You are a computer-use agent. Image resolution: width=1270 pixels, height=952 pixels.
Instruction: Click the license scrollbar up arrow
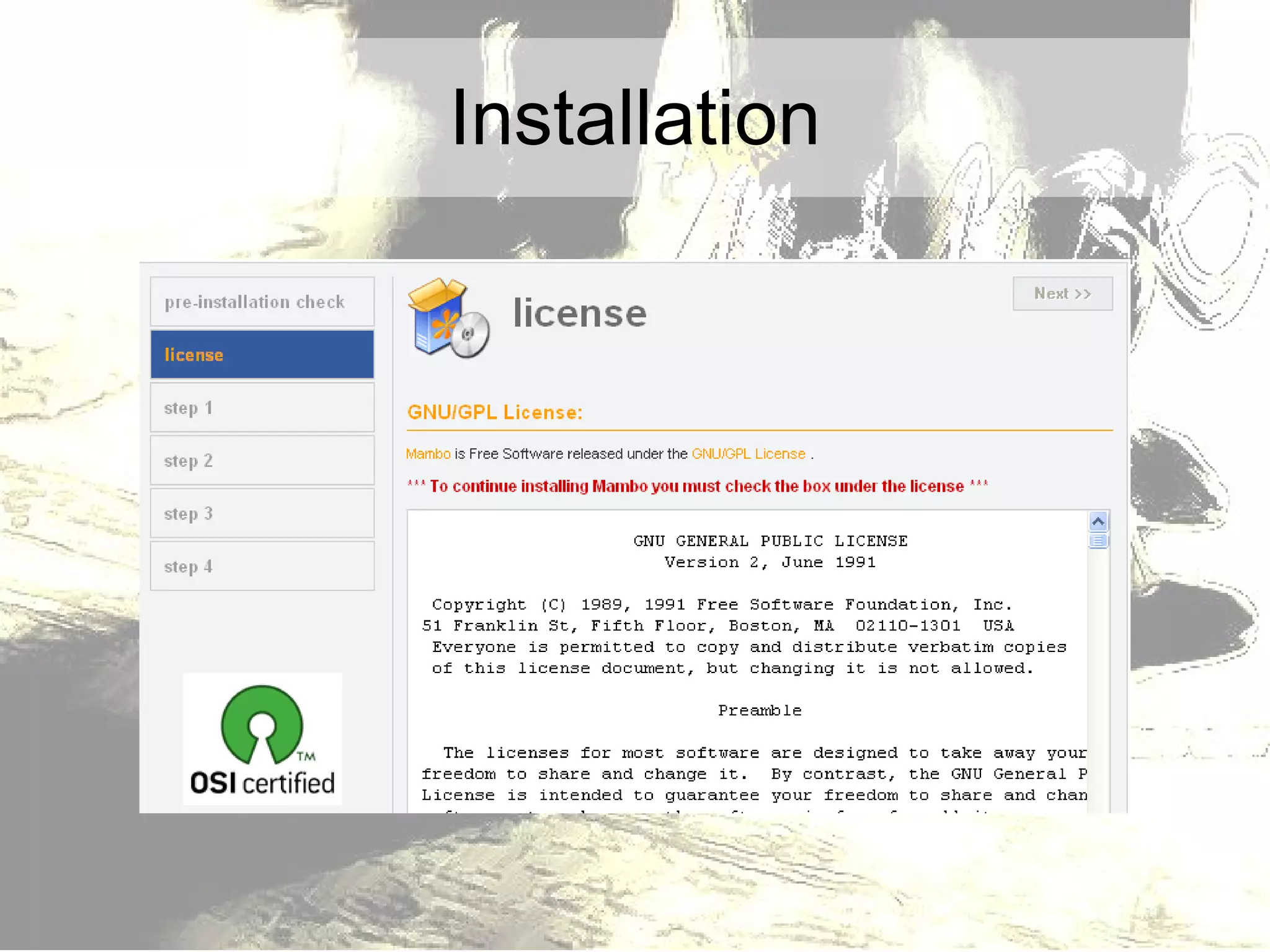1098,522
